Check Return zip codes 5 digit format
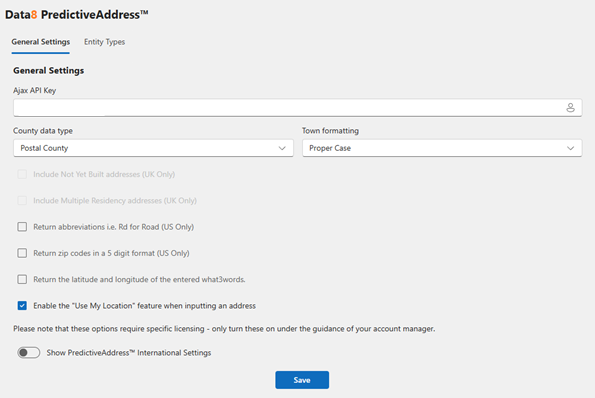595x398 pixels. pos(22,253)
